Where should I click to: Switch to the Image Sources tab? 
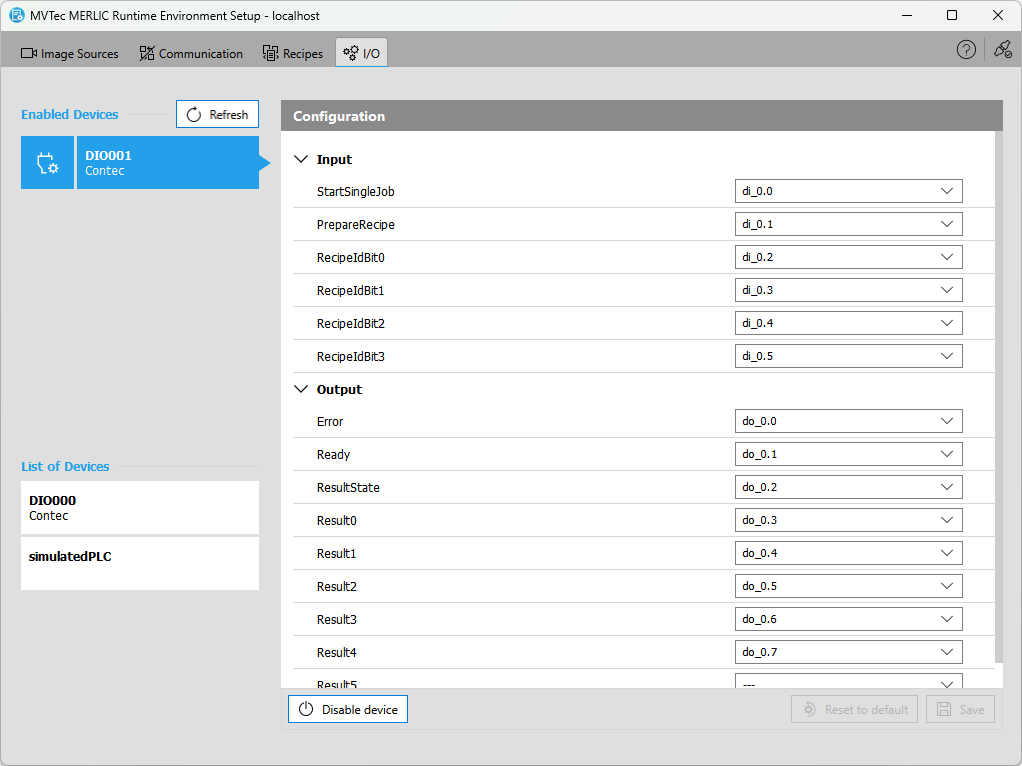[x=70, y=54]
